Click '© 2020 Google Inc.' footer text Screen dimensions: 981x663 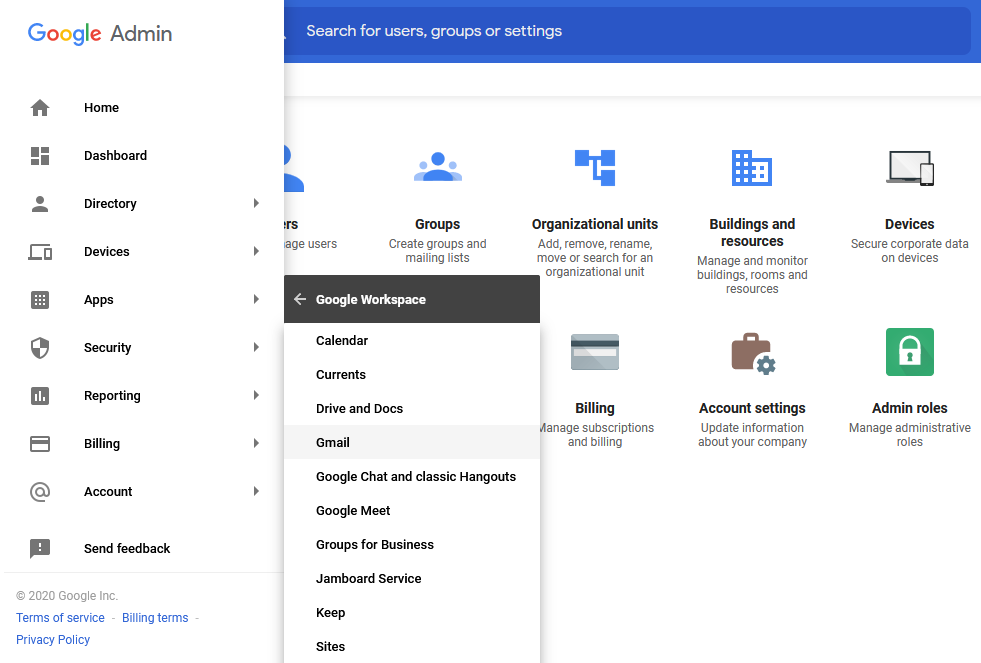[x=67, y=596]
